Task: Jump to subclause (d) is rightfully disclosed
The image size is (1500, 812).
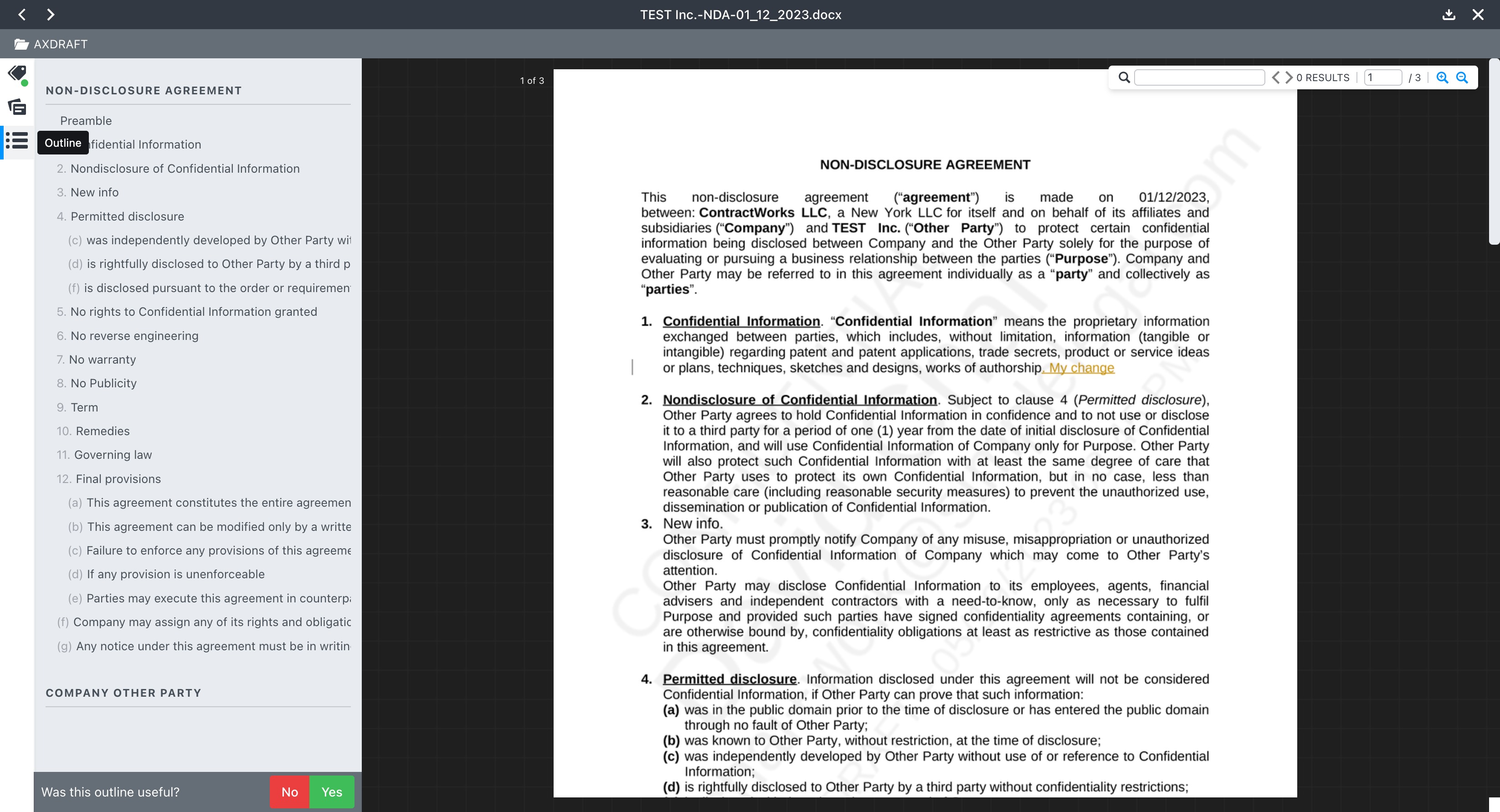Action: click(210, 264)
